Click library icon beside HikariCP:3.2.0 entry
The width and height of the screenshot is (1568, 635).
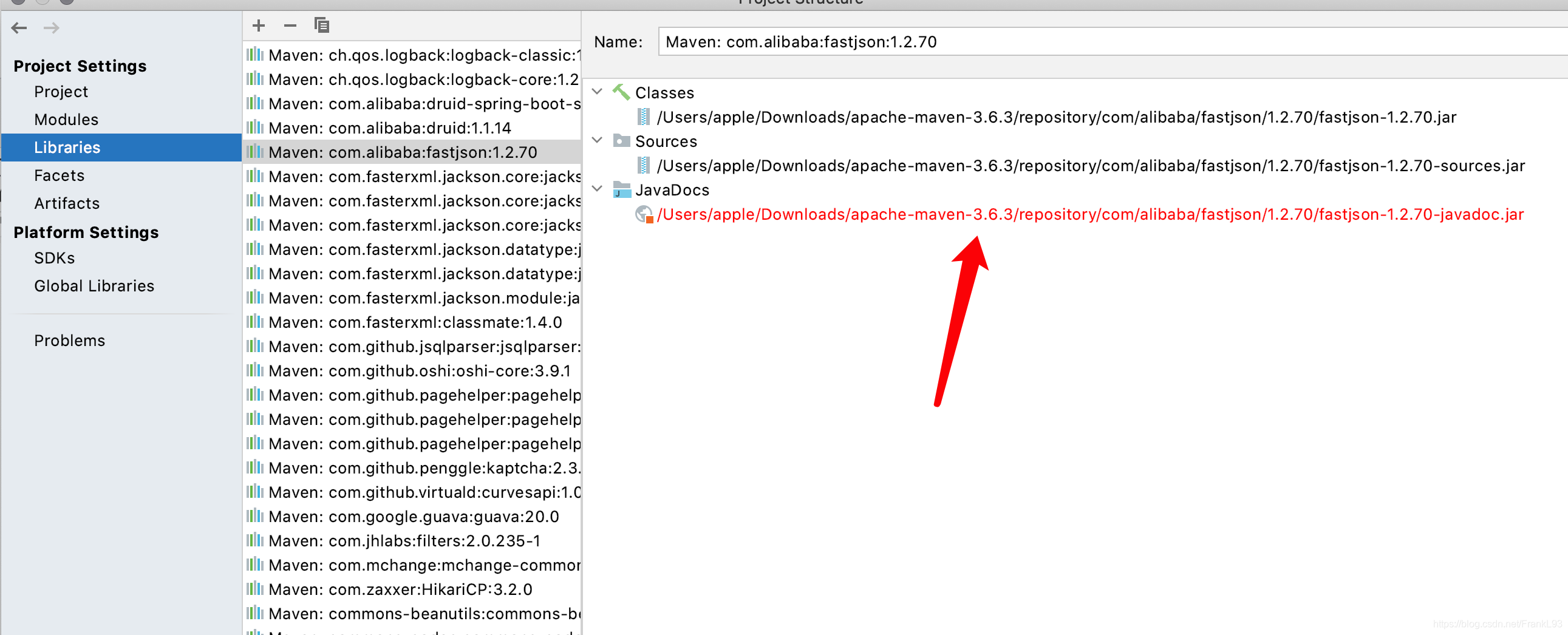pos(255,589)
